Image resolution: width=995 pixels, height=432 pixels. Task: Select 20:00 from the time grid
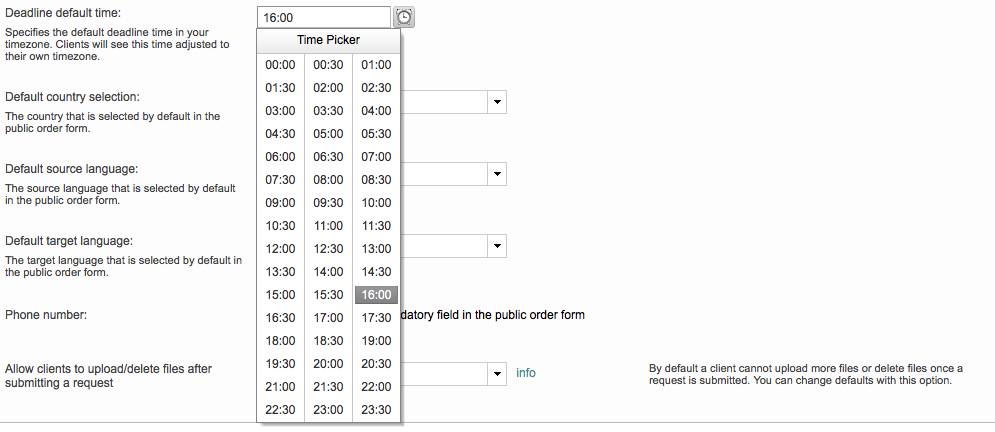[328, 364]
